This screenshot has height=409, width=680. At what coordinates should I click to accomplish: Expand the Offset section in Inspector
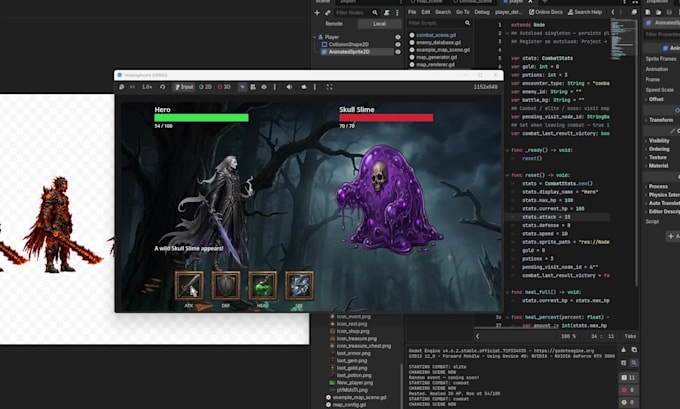tap(656, 99)
